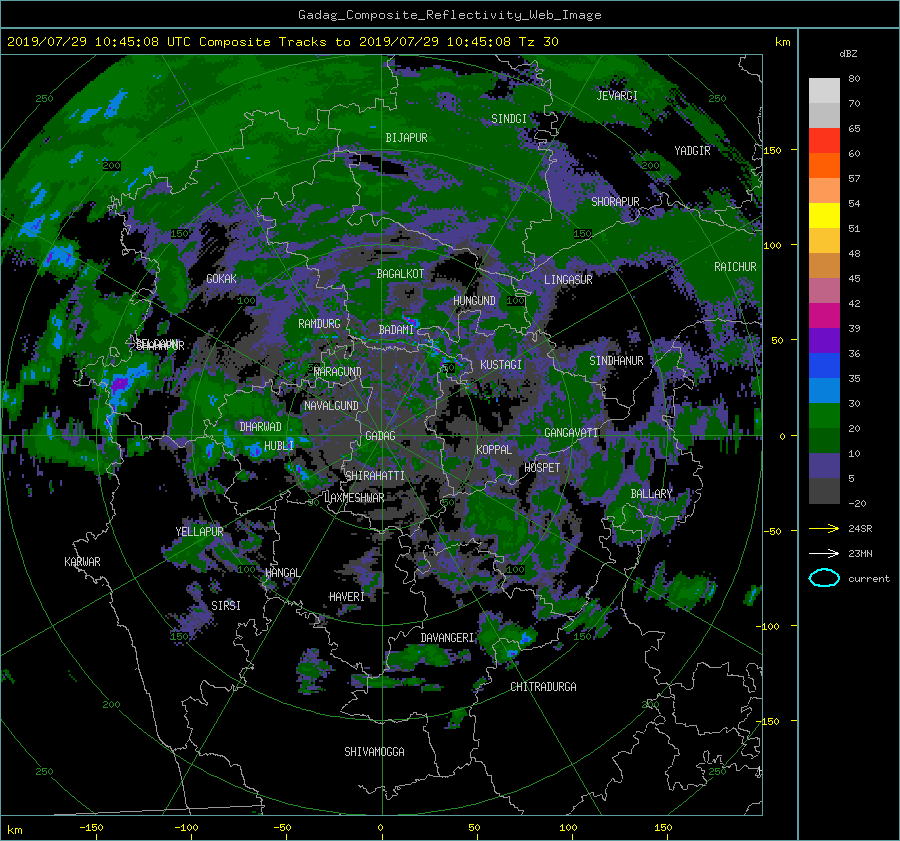The height and width of the screenshot is (841, 900).
Task: Click the HOSPET city label
Action: click(x=542, y=468)
